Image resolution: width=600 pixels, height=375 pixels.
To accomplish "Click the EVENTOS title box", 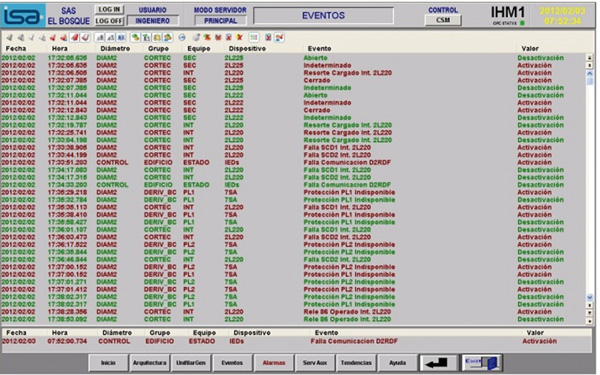I will pyautogui.click(x=323, y=16).
